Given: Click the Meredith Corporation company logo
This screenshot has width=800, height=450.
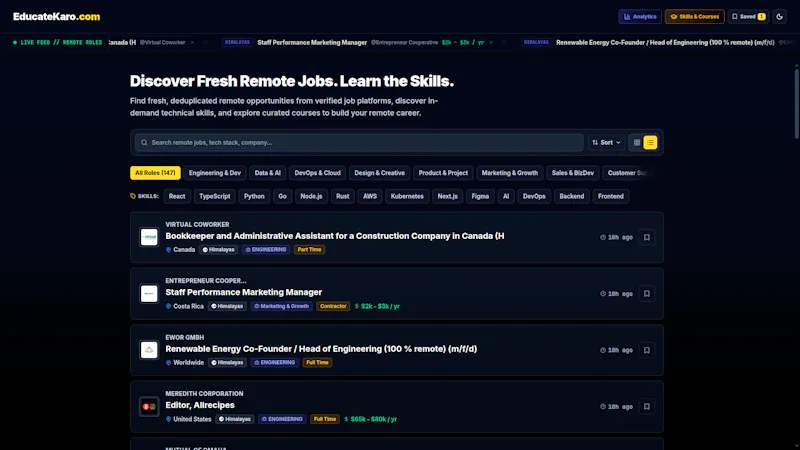Looking at the screenshot, I should point(149,407).
